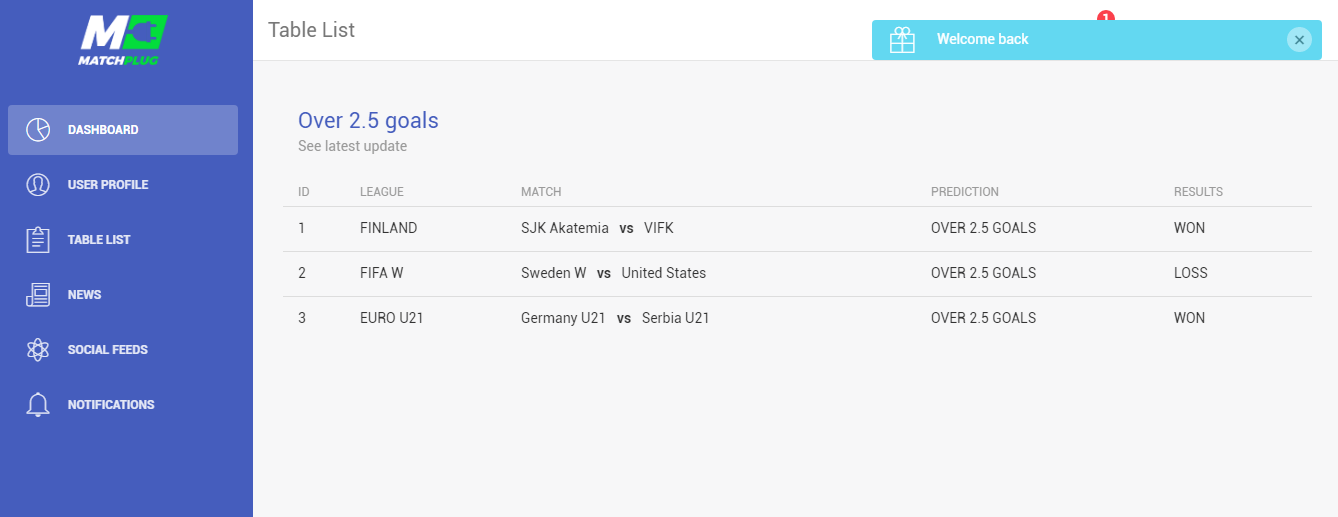Click the Table List clipboard icon
1338x517 pixels.
pyautogui.click(x=38, y=240)
